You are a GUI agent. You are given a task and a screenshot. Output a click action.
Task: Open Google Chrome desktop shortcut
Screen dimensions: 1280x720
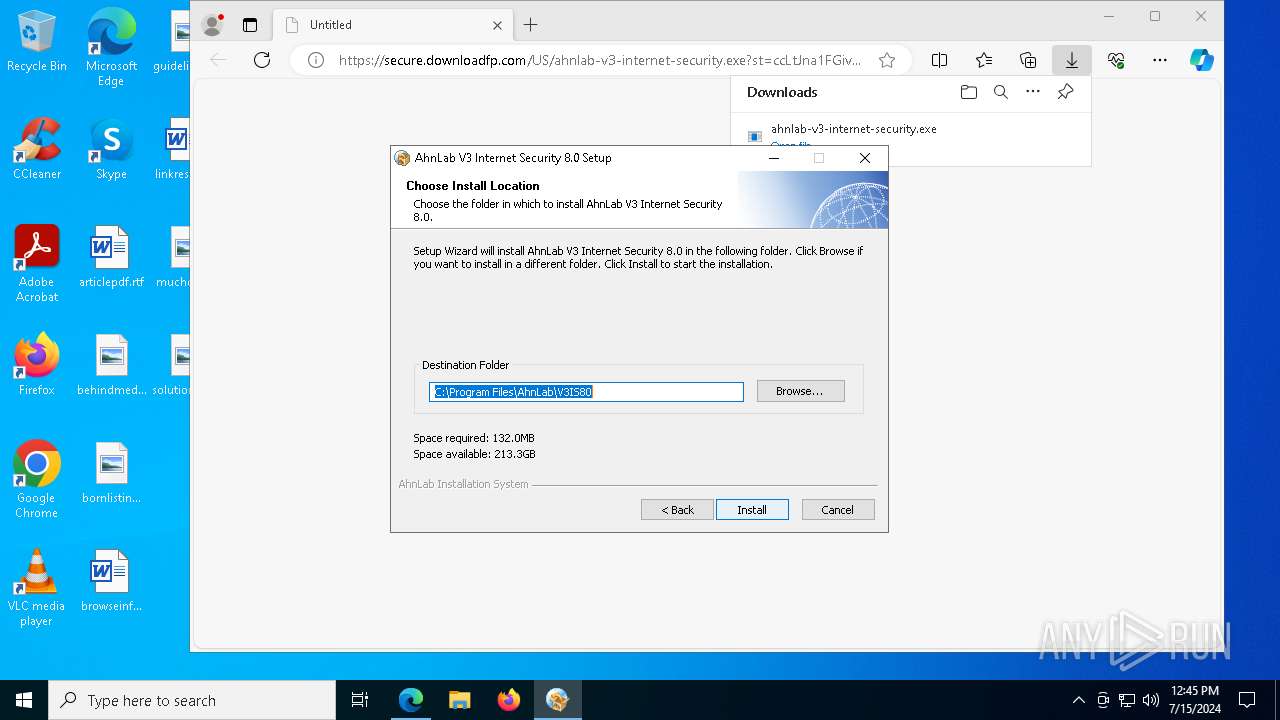[x=37, y=479]
